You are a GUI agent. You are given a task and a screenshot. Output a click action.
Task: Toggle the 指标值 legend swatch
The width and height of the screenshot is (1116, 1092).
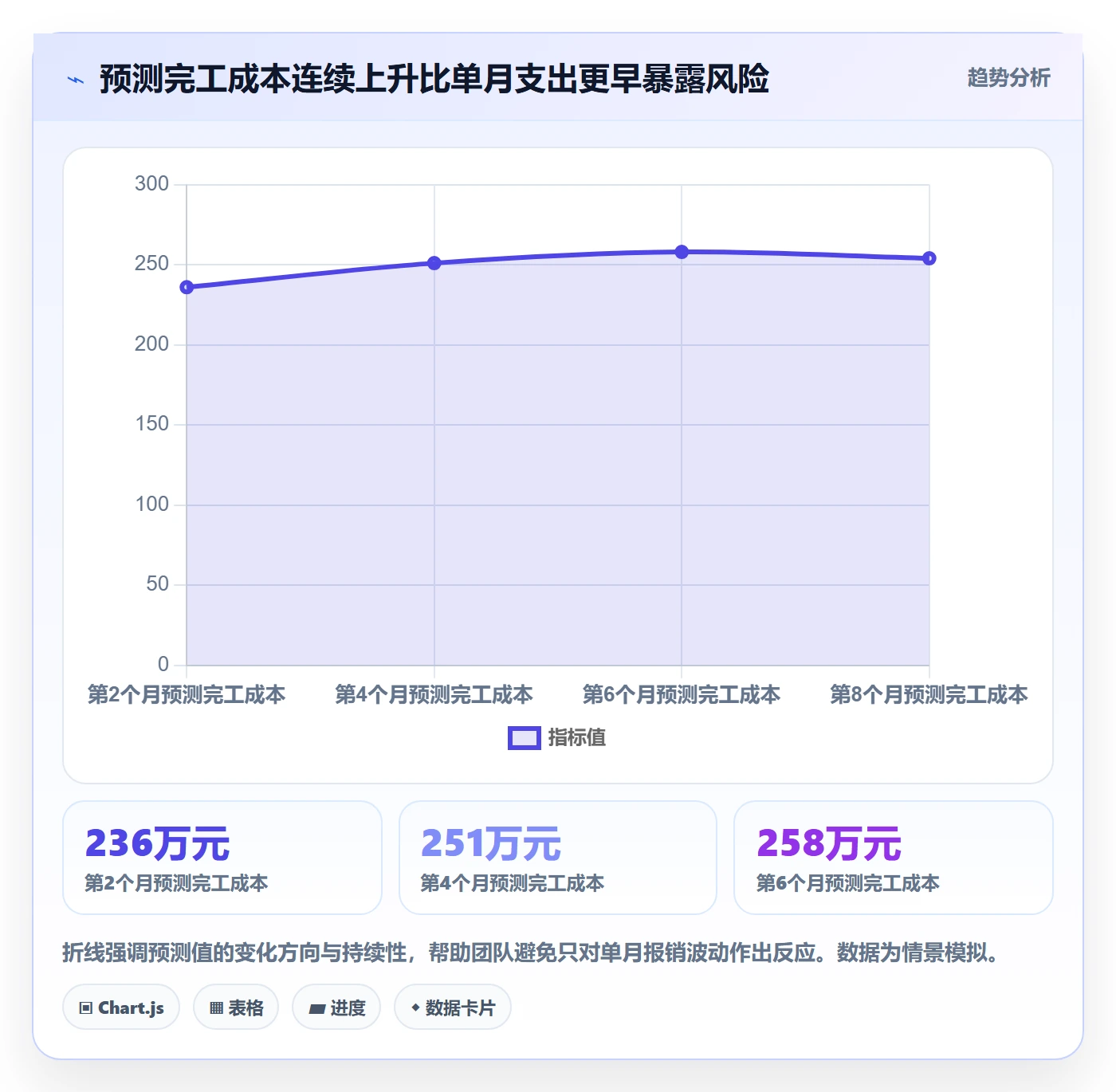pyautogui.click(x=525, y=738)
